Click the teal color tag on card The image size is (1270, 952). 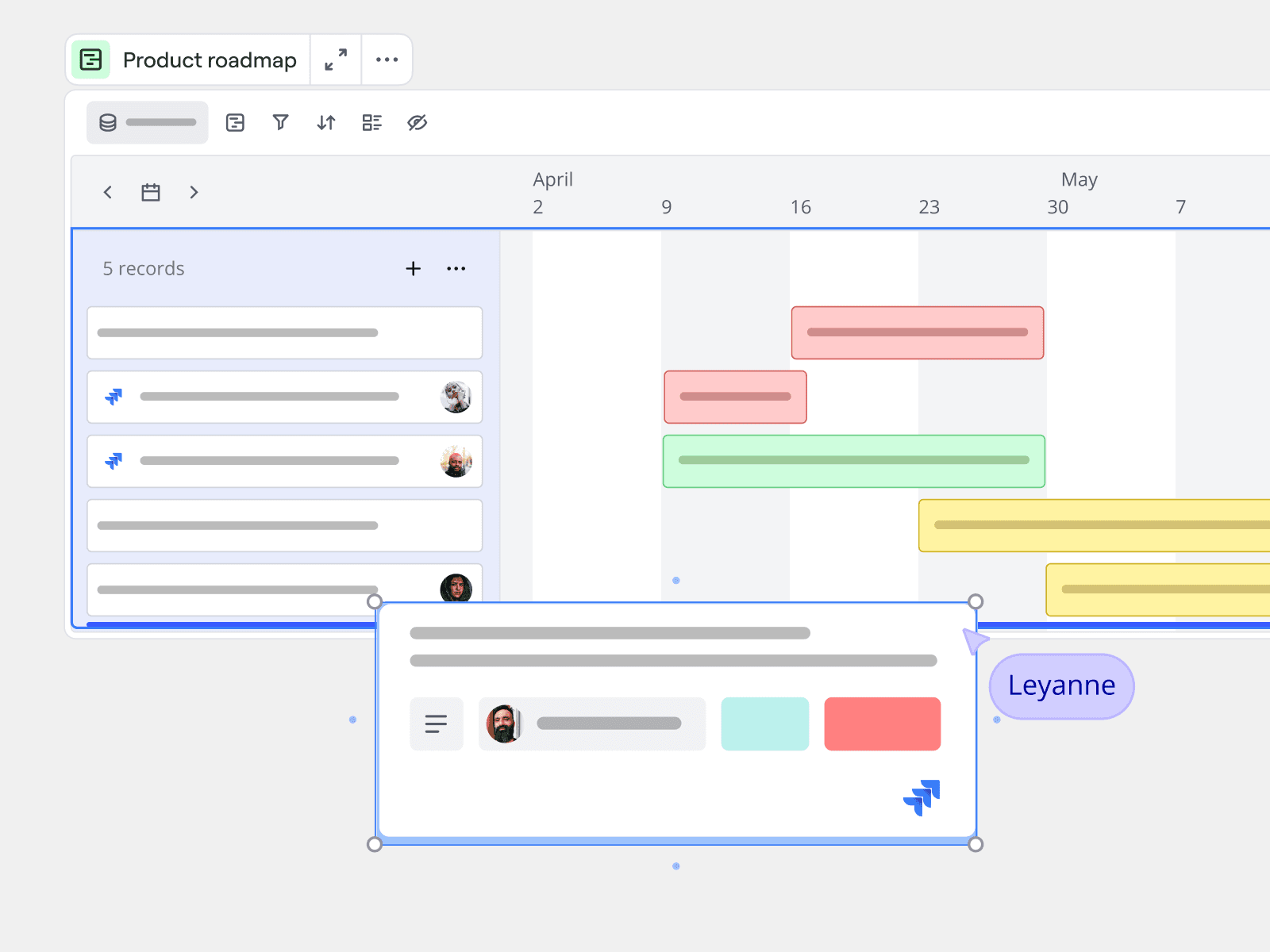pyautogui.click(x=764, y=724)
